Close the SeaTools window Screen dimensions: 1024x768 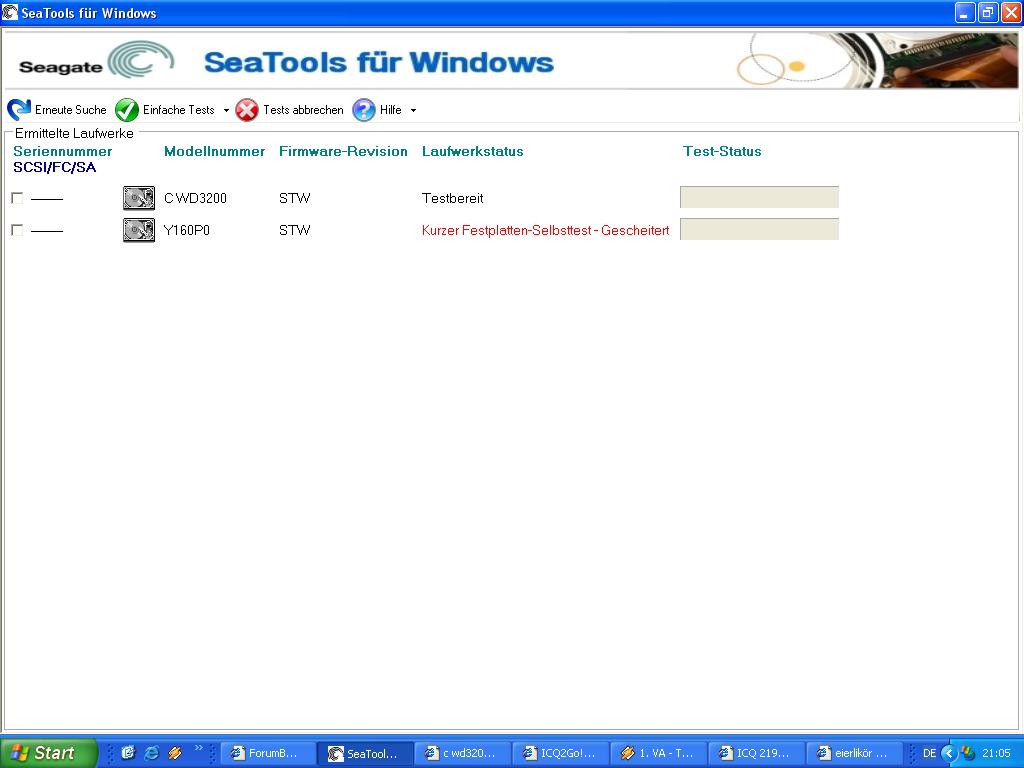[1011, 12]
